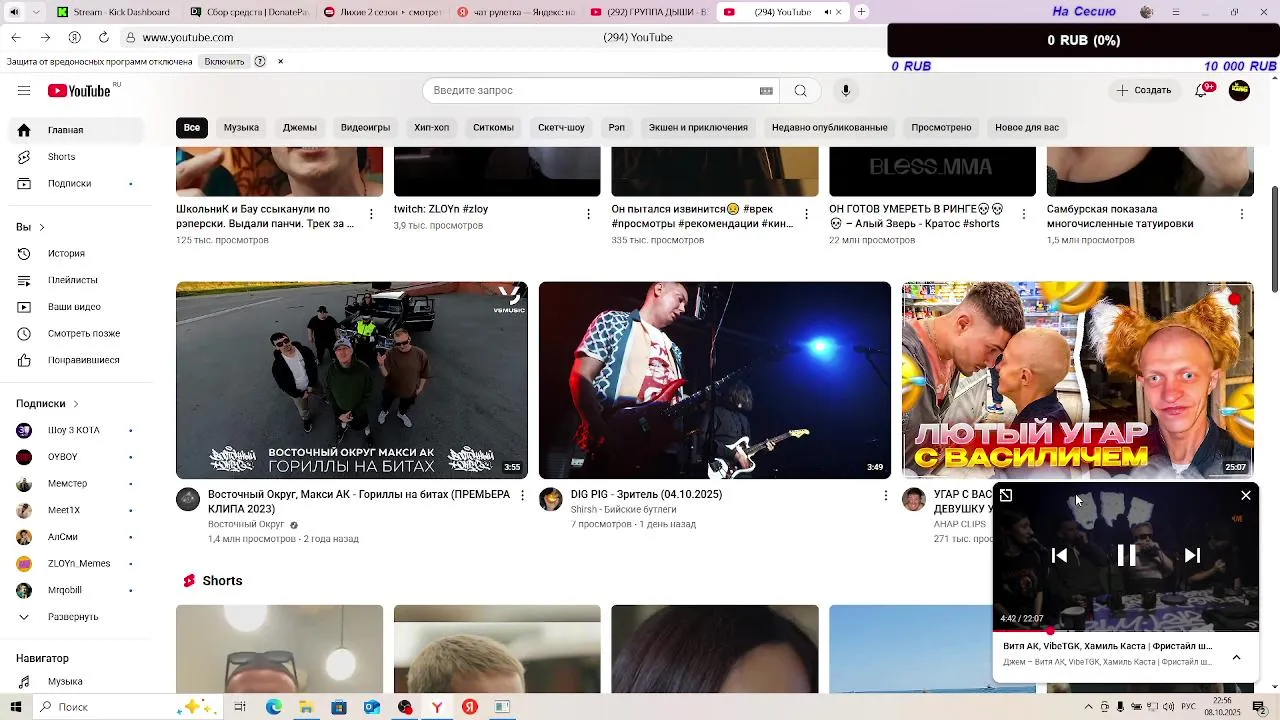Expand the Вы section
Viewport: 1280px width, 720px height.
click(30, 227)
